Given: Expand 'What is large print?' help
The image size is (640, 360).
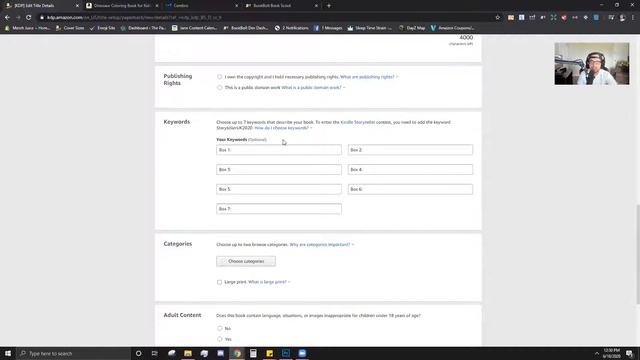Looking at the screenshot, I should 269,282.
